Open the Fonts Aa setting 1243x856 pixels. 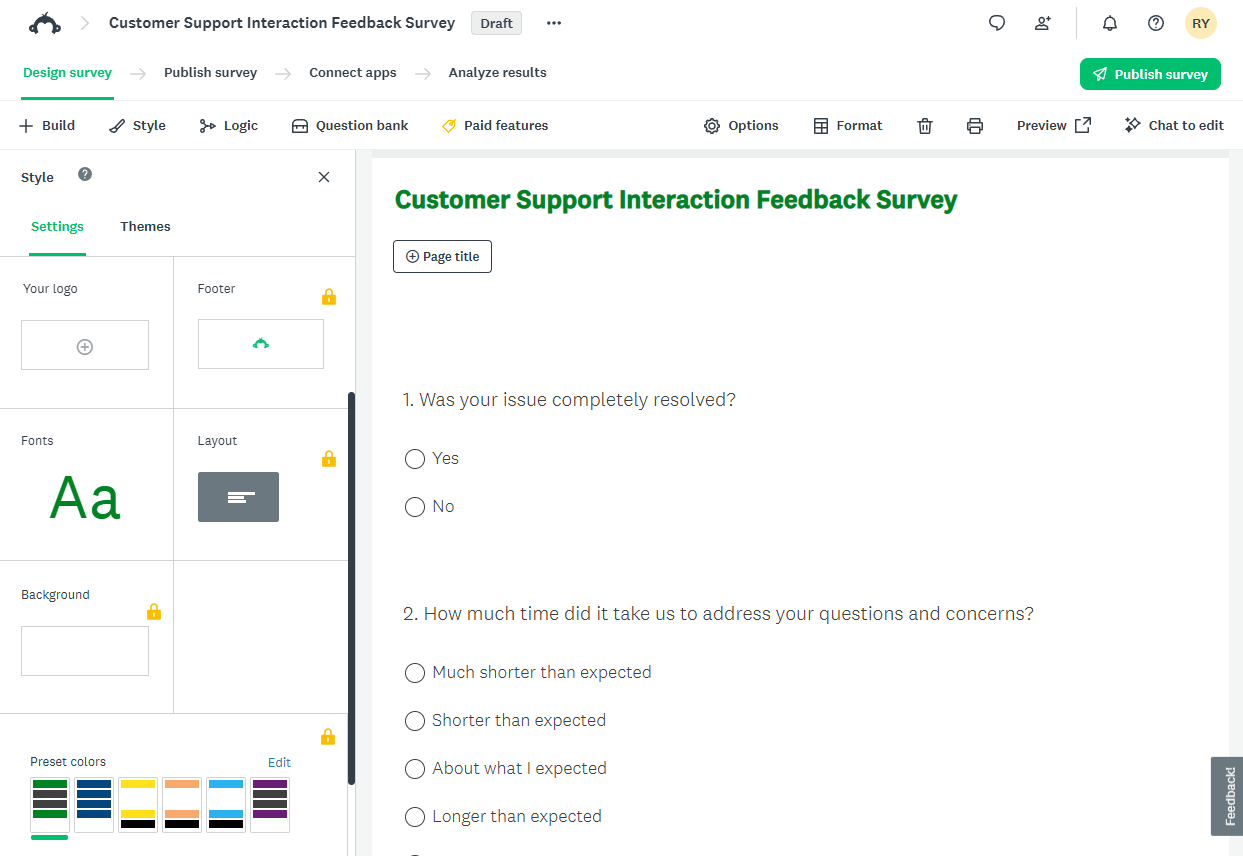[85, 497]
